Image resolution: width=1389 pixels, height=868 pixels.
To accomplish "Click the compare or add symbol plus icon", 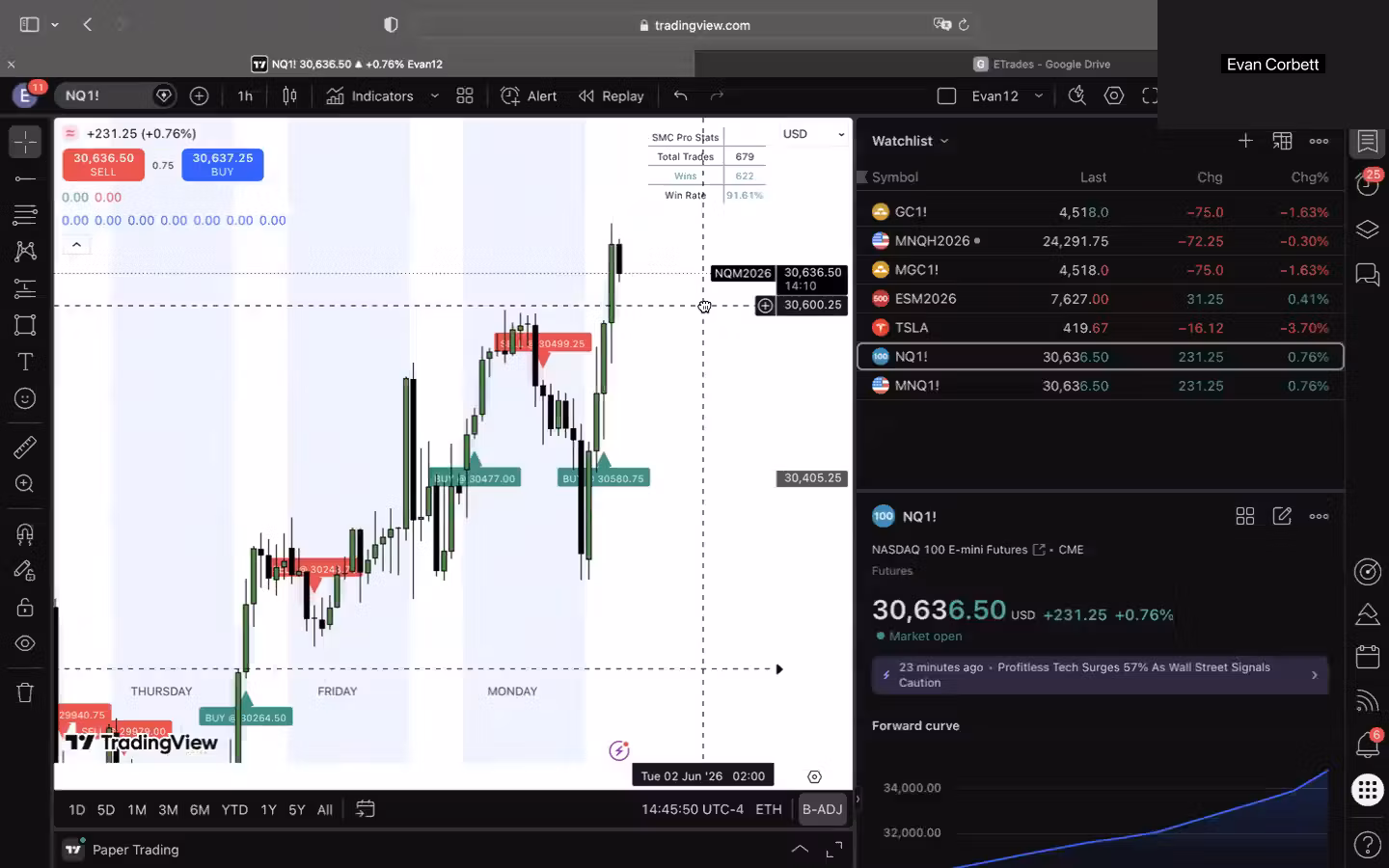I will coord(199,95).
